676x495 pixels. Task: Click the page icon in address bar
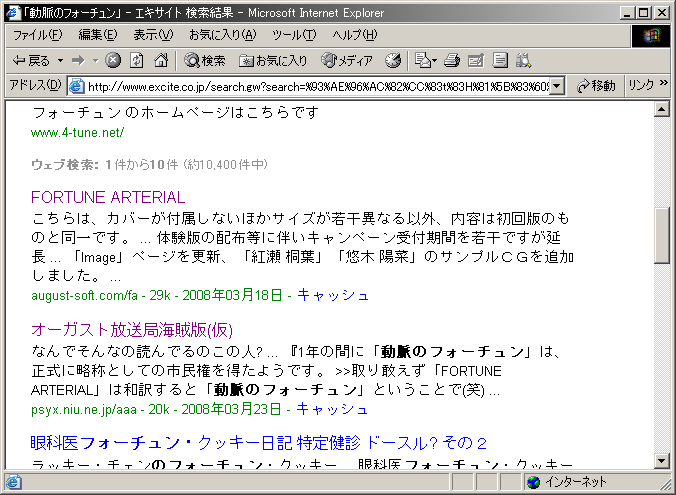click(x=77, y=86)
